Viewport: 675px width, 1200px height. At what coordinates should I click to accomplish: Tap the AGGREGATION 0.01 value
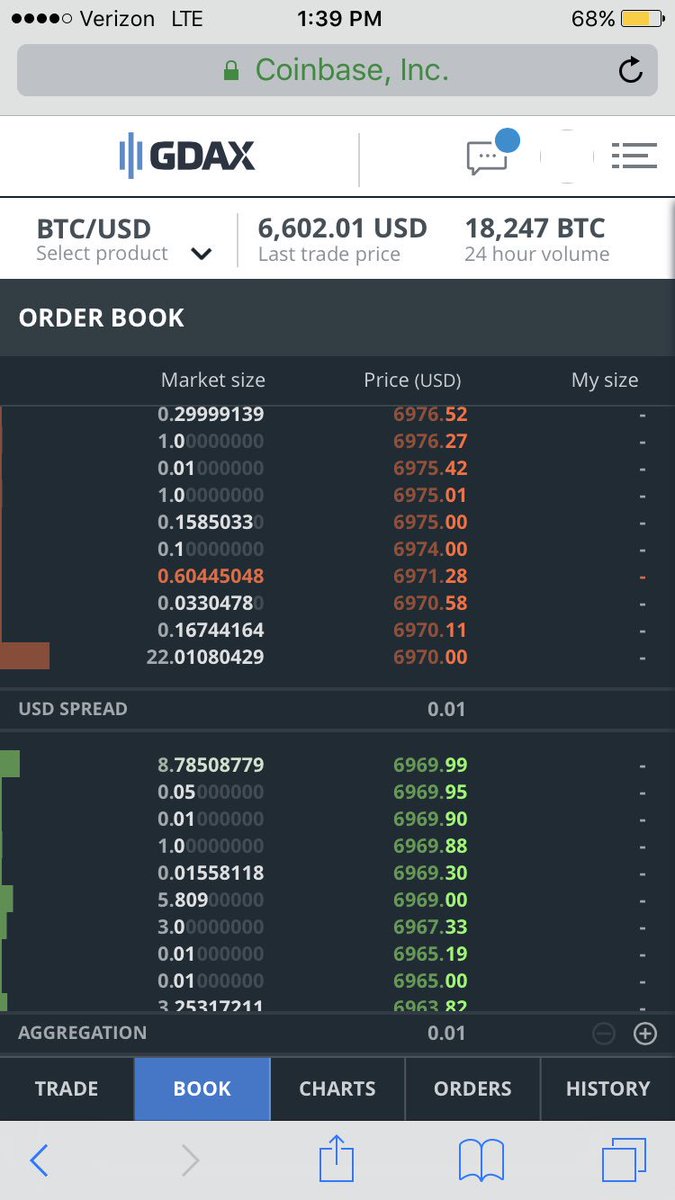446,1033
